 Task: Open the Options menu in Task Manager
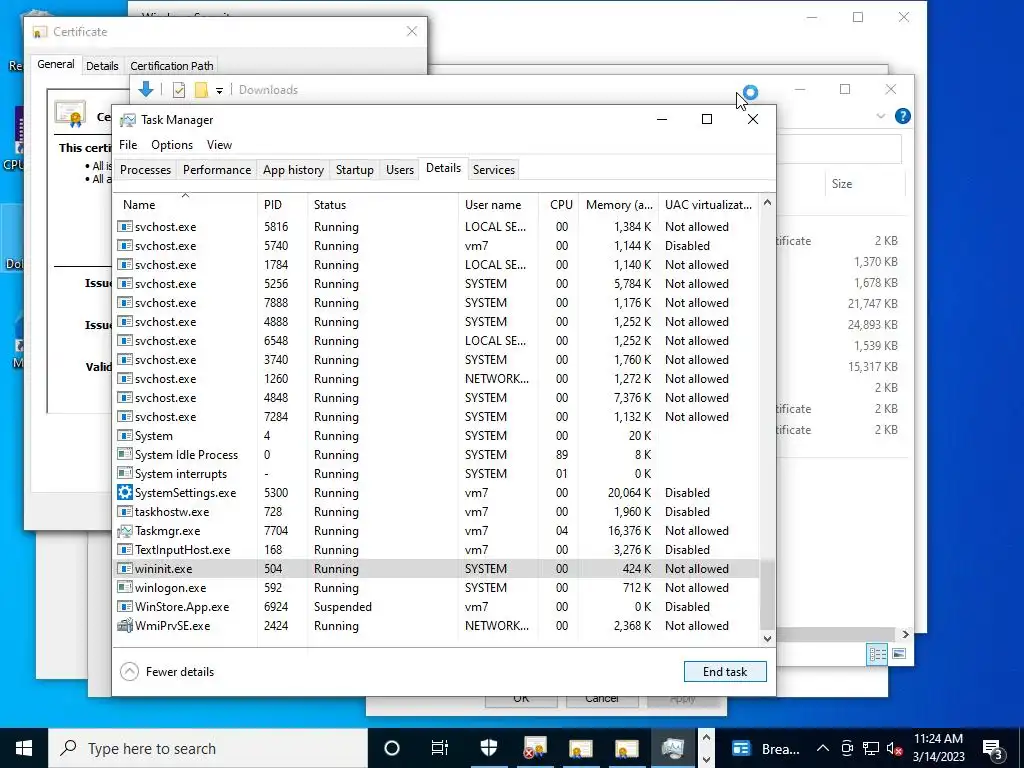pos(172,145)
